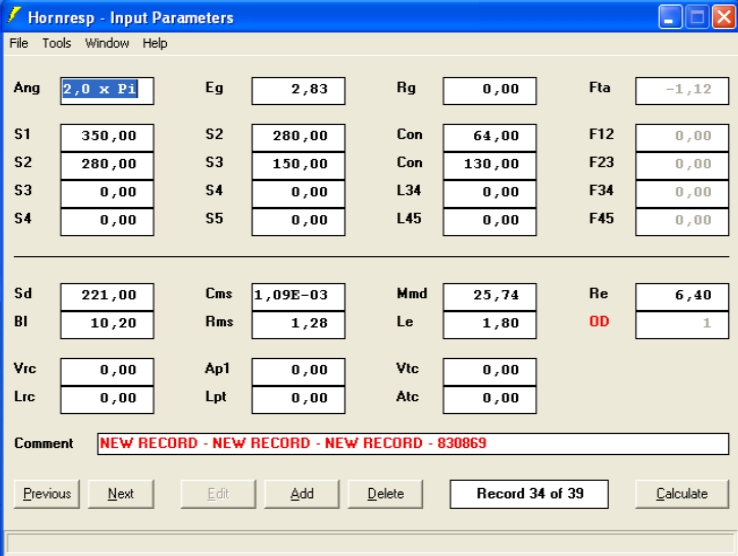Click the F23 greyed field

point(682,165)
